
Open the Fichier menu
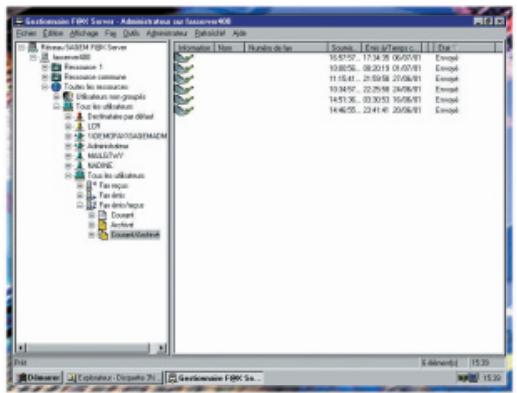26,33
